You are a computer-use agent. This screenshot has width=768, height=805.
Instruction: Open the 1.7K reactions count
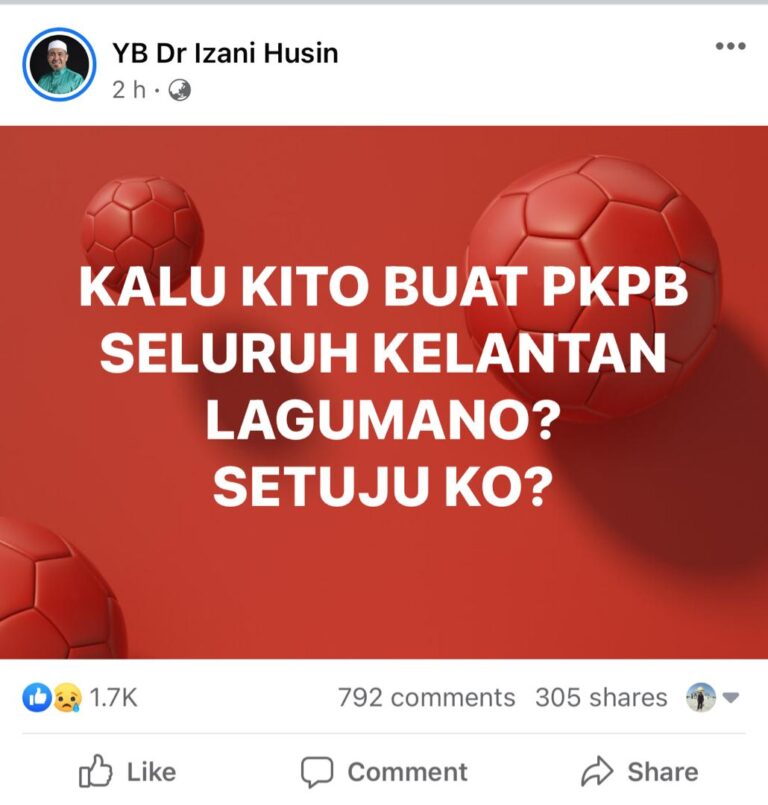tap(113, 698)
